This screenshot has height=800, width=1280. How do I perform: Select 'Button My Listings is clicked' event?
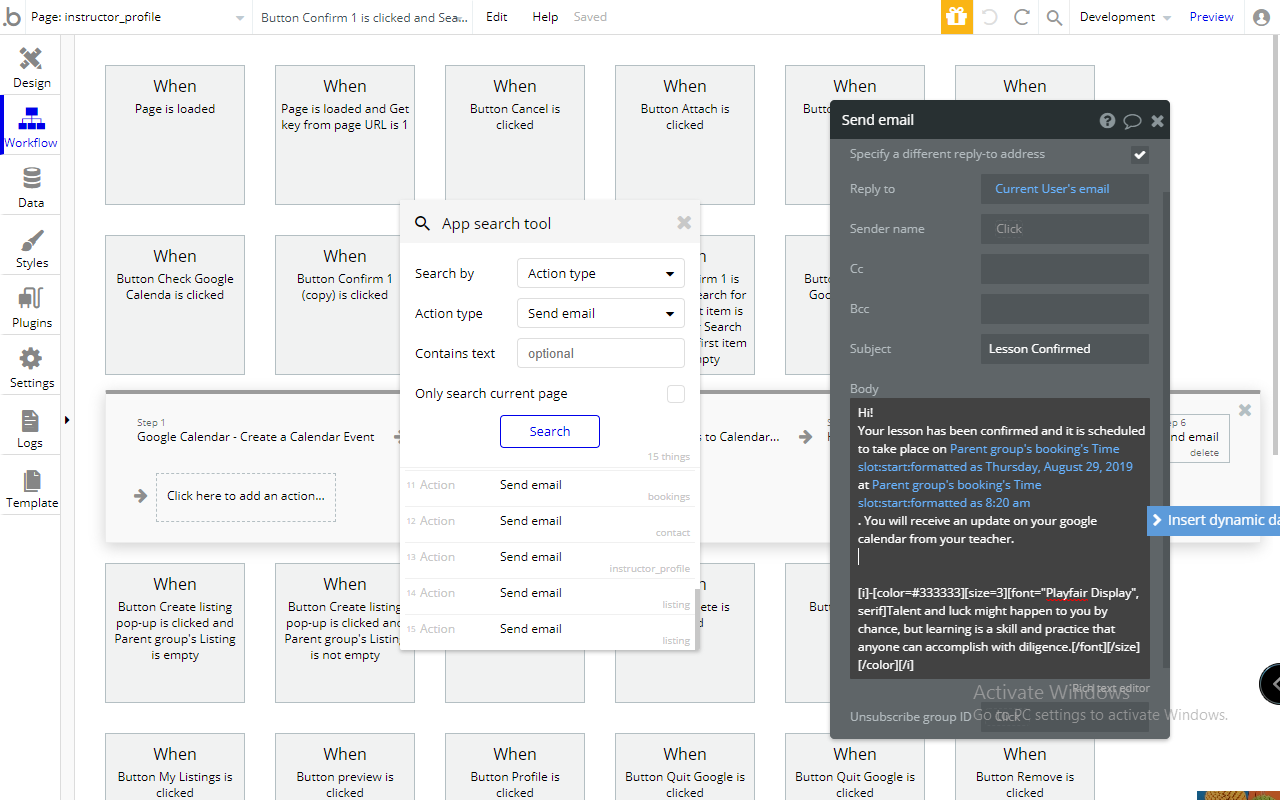175,767
